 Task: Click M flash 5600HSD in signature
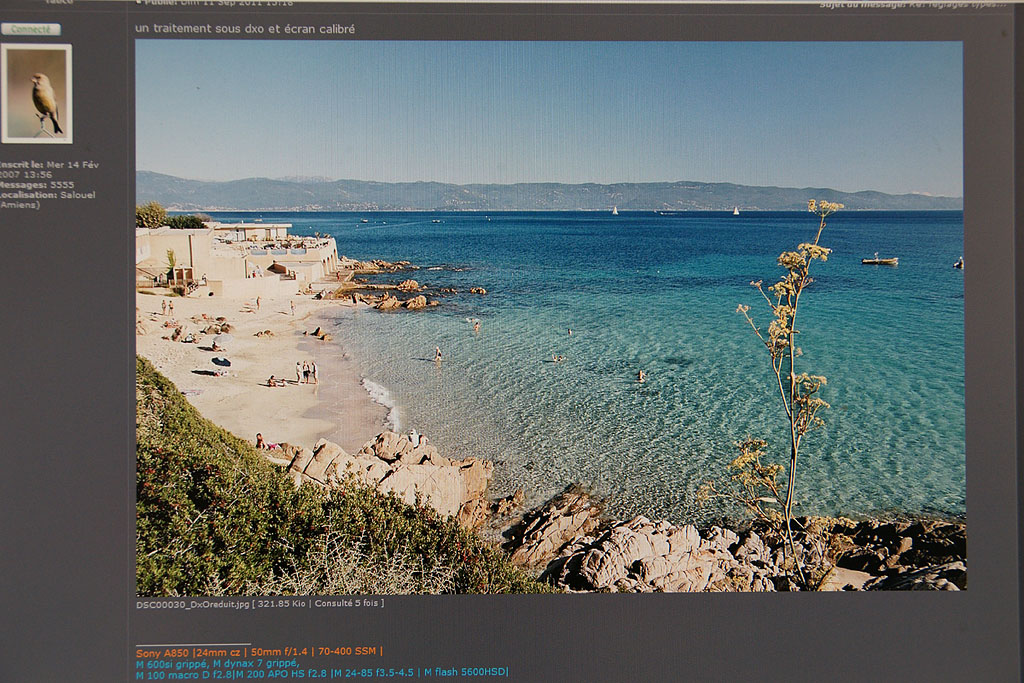[x=465, y=672]
